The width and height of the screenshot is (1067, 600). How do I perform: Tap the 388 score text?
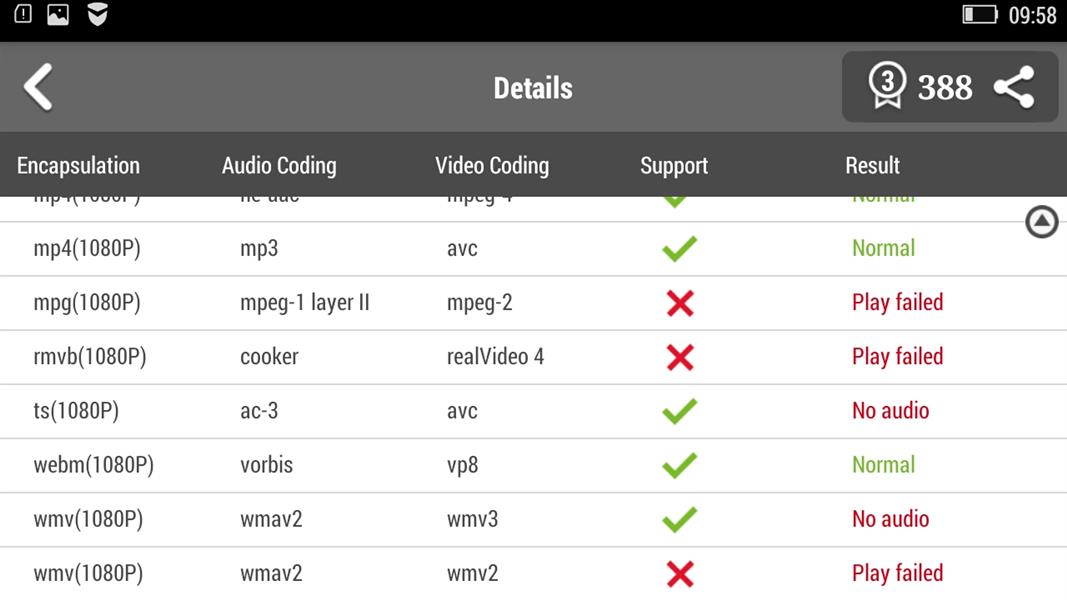pyautogui.click(x=944, y=88)
